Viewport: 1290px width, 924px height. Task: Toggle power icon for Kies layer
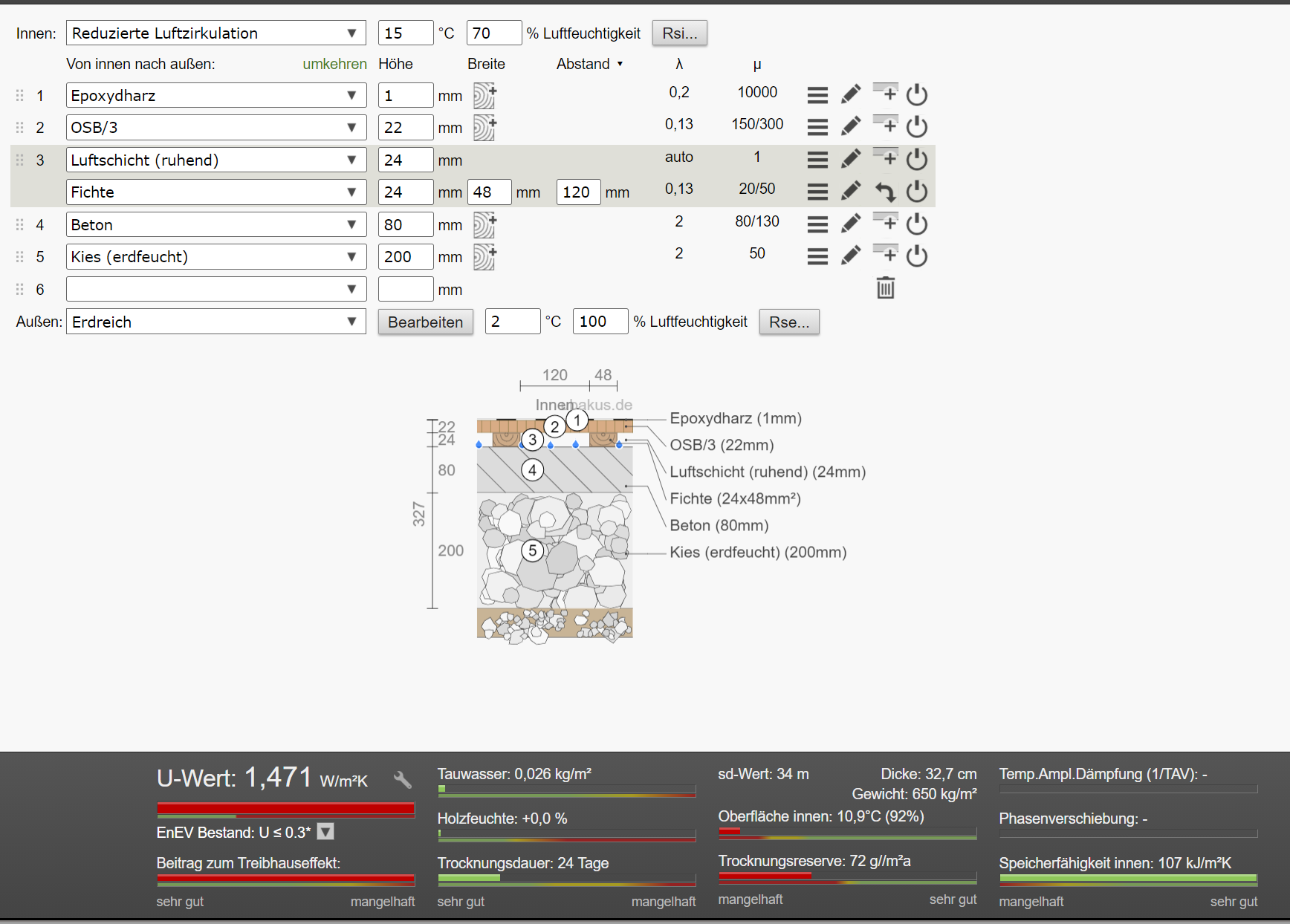point(917,256)
